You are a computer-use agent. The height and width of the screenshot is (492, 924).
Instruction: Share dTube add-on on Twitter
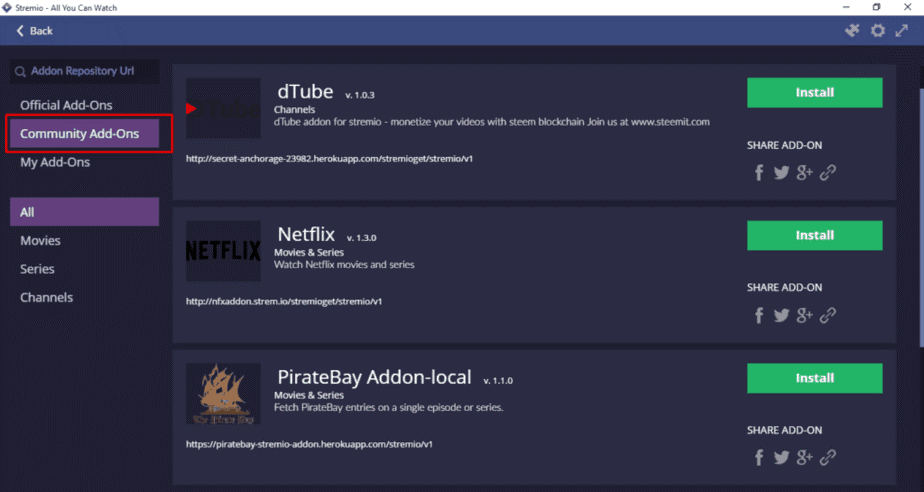point(781,173)
